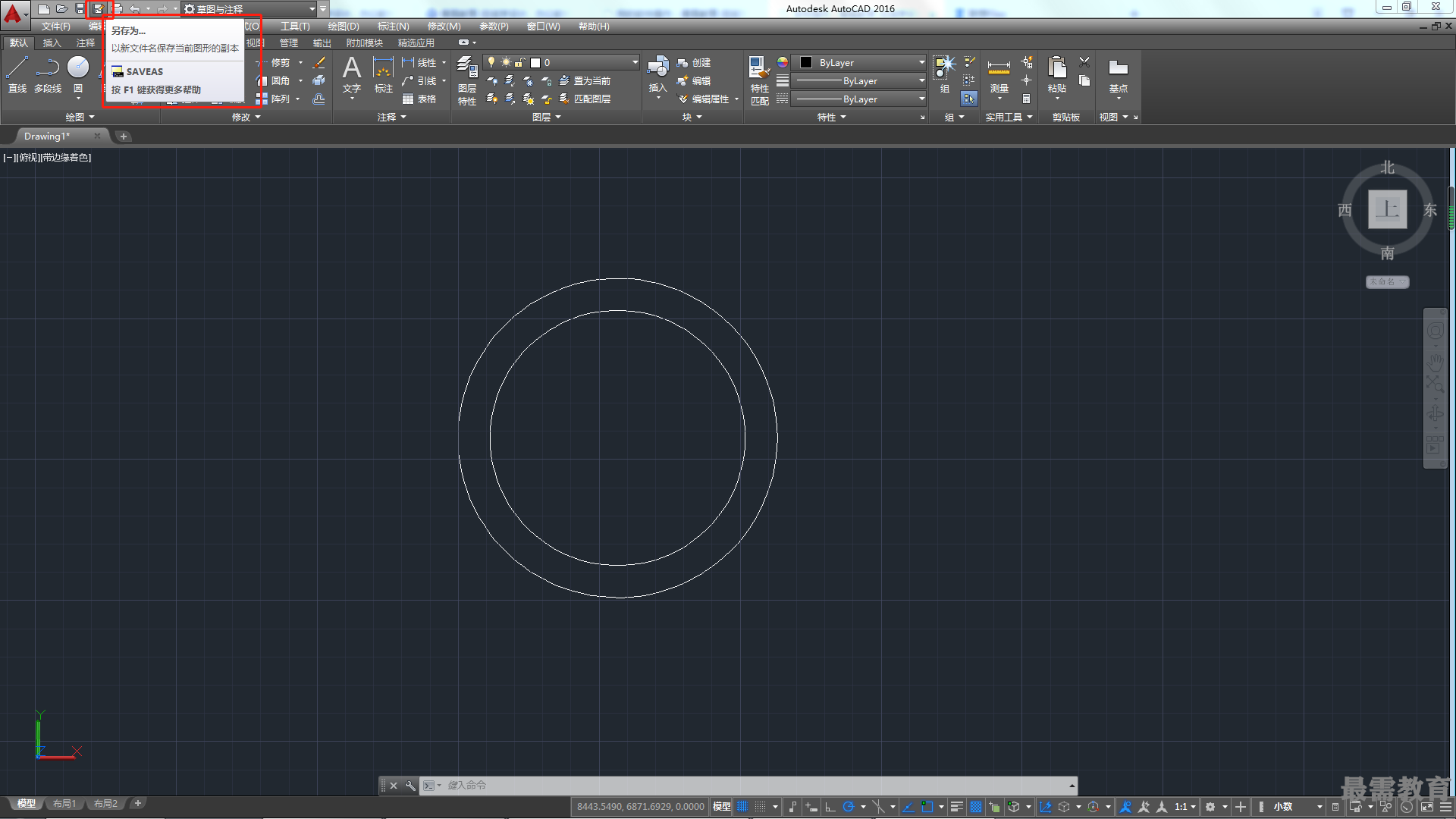The image size is (1456, 819).
Task: Click the 匹配图层 button
Action: [x=584, y=99]
